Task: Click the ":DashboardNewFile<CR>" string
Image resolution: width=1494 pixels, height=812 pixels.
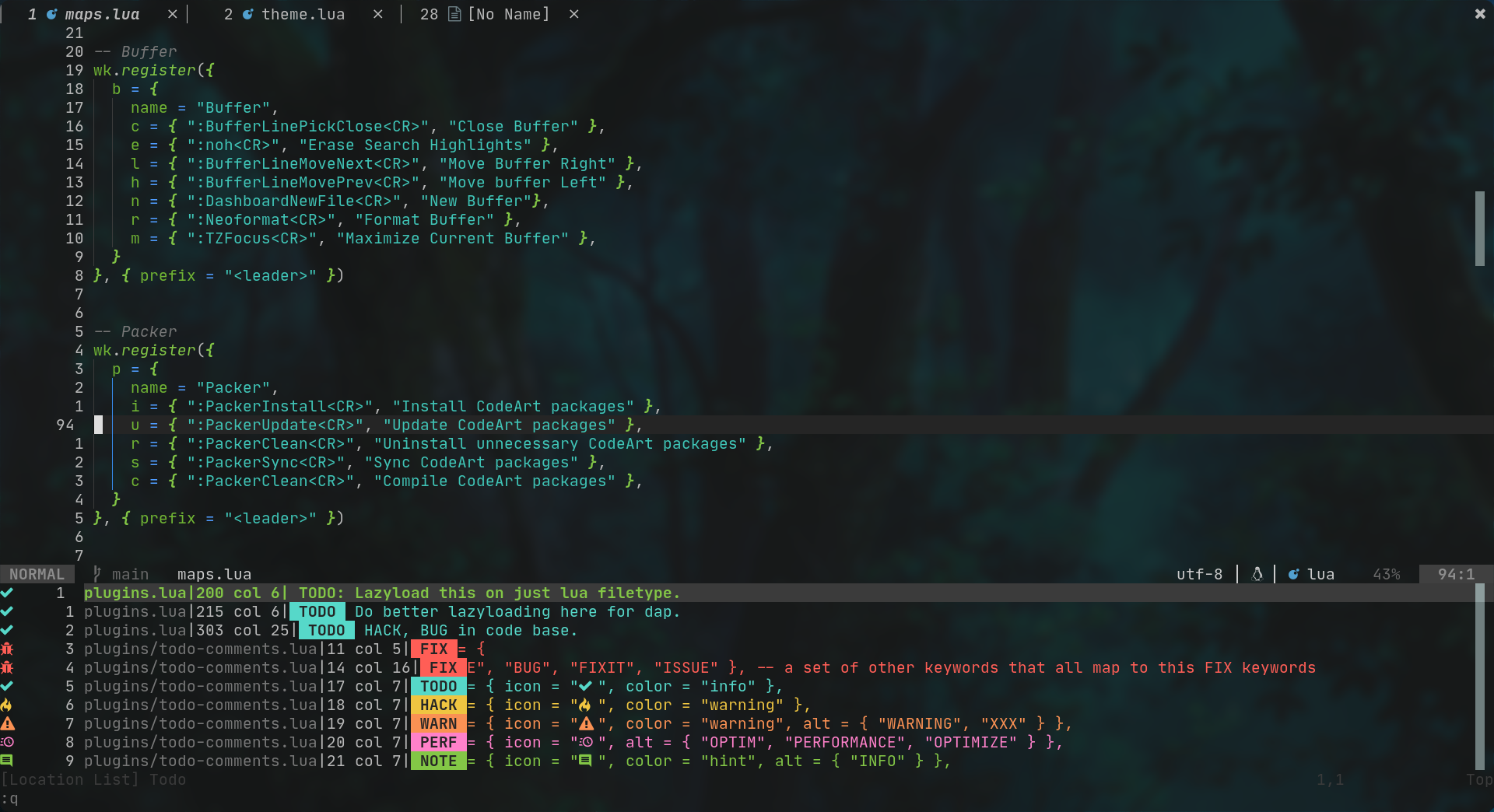Action: (x=293, y=201)
